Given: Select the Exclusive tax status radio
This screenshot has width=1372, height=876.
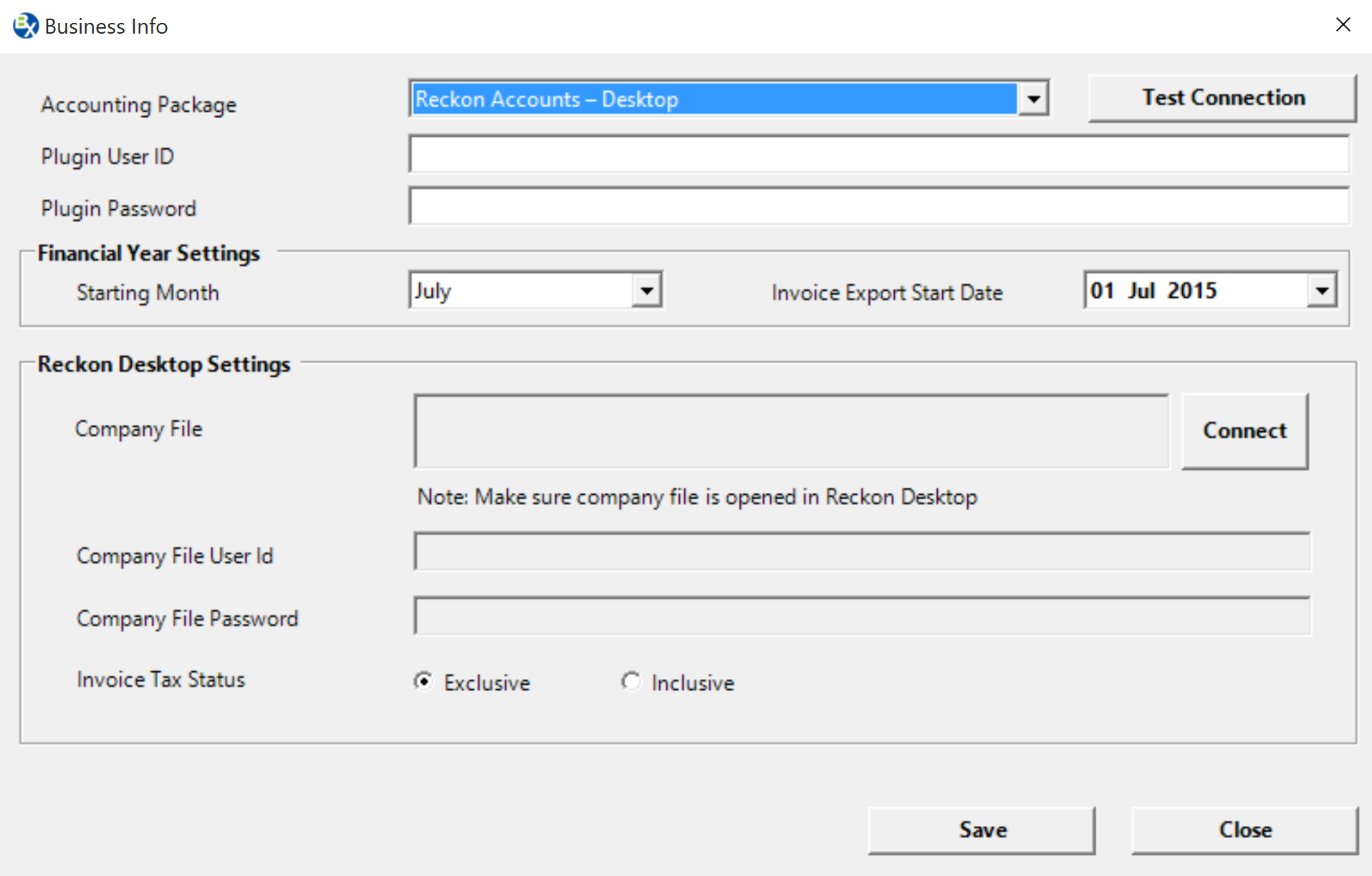Looking at the screenshot, I should pos(423,681).
